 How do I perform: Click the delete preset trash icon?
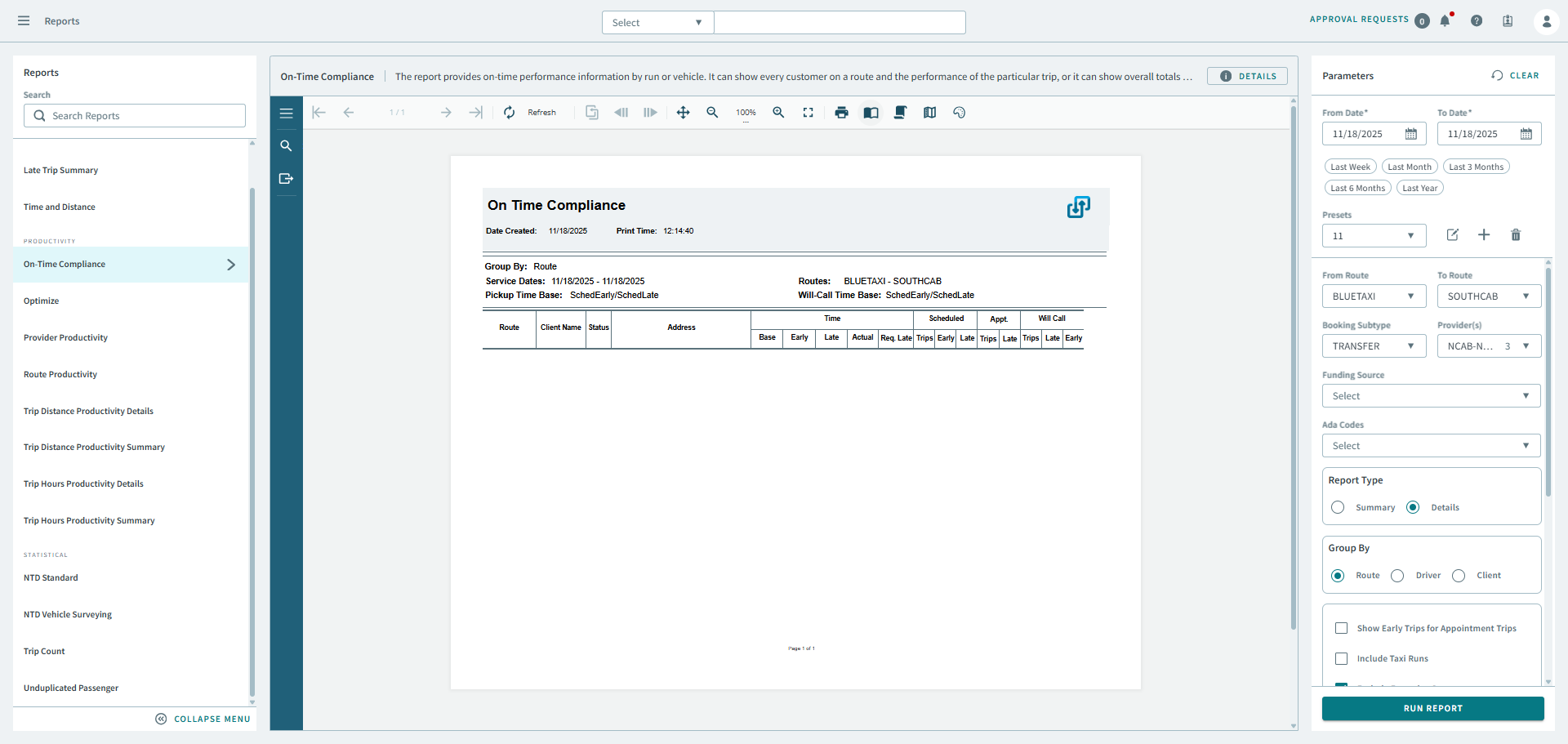click(1516, 235)
